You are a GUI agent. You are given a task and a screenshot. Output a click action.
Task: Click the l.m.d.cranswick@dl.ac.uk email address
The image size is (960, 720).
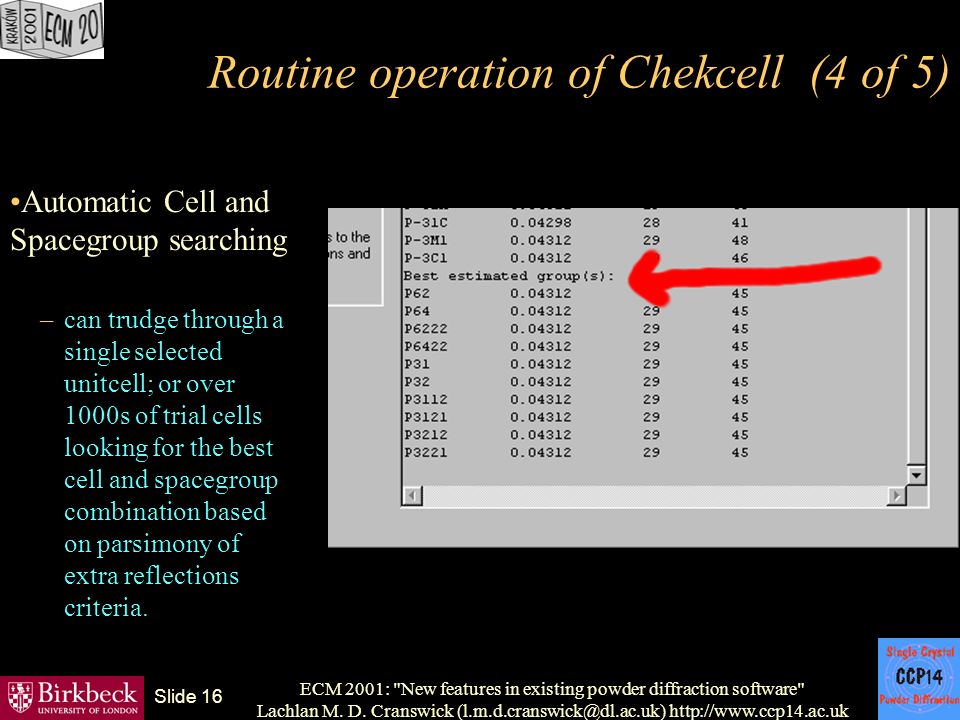(x=561, y=711)
